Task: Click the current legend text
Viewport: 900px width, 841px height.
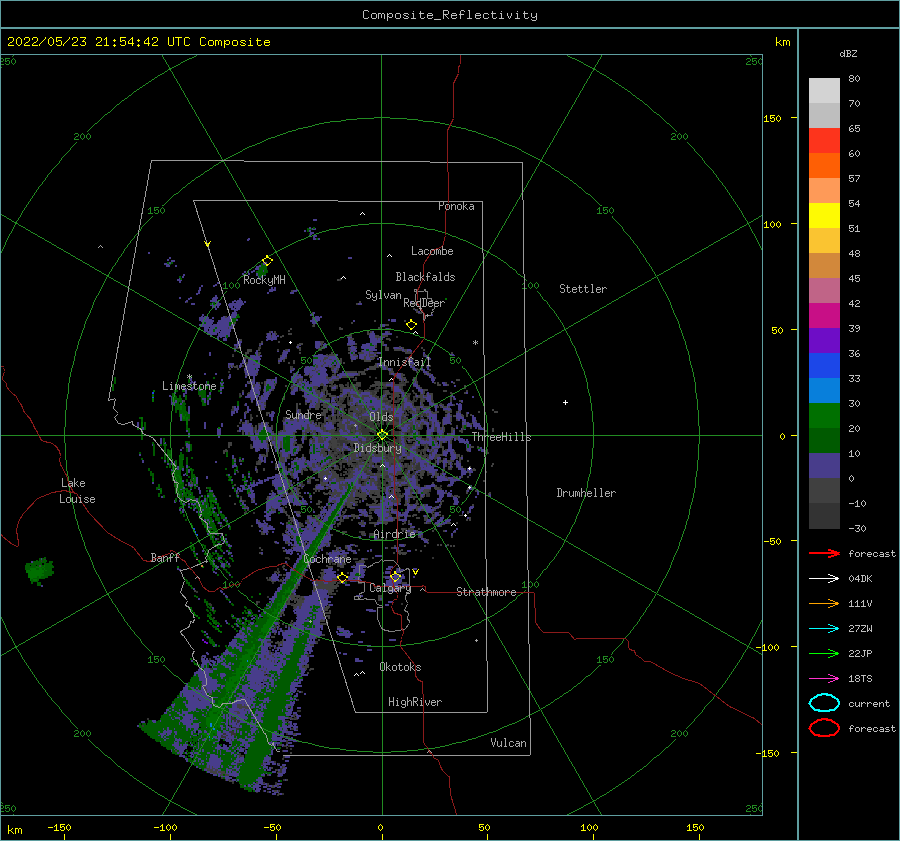Action: (869, 704)
